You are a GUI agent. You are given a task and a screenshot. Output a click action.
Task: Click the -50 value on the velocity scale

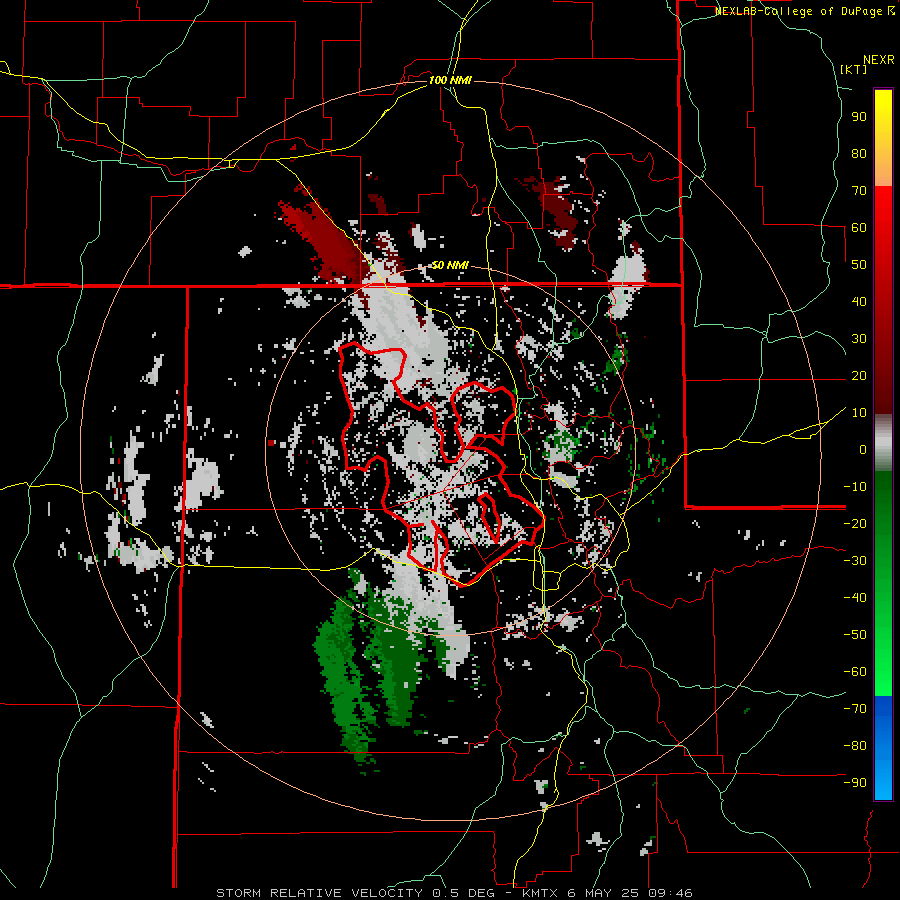click(855, 635)
